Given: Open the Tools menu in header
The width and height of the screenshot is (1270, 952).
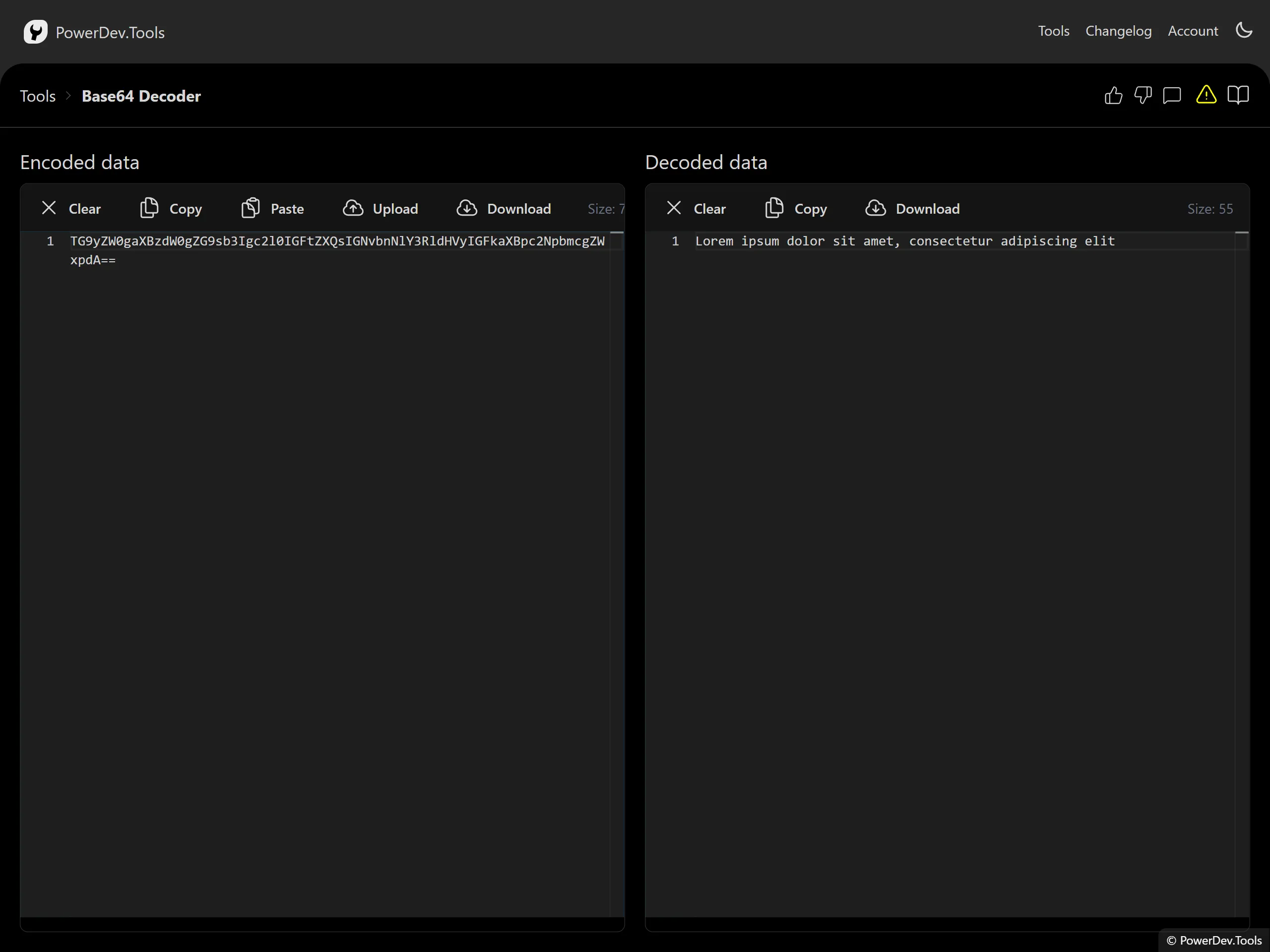Looking at the screenshot, I should (x=1053, y=31).
